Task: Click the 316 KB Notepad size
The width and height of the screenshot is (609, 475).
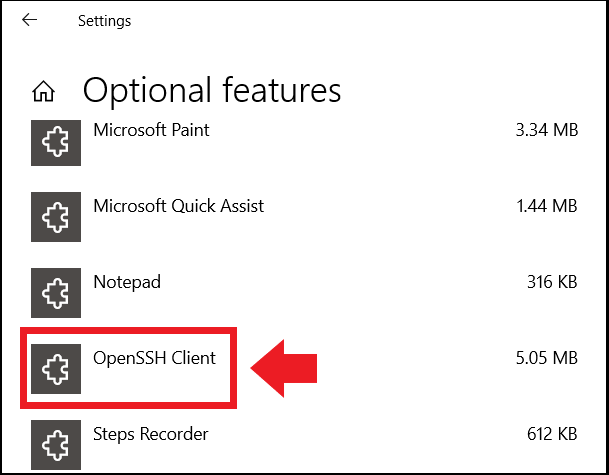Action: [x=551, y=282]
